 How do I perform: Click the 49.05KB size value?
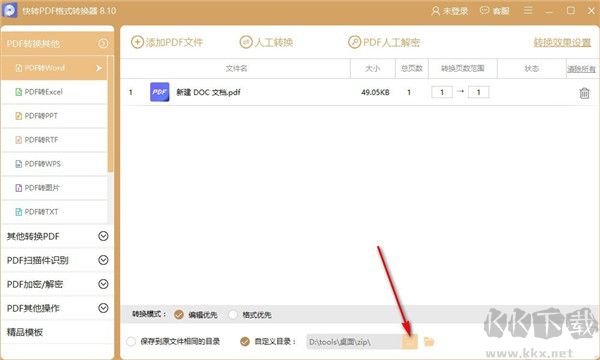tap(375, 92)
